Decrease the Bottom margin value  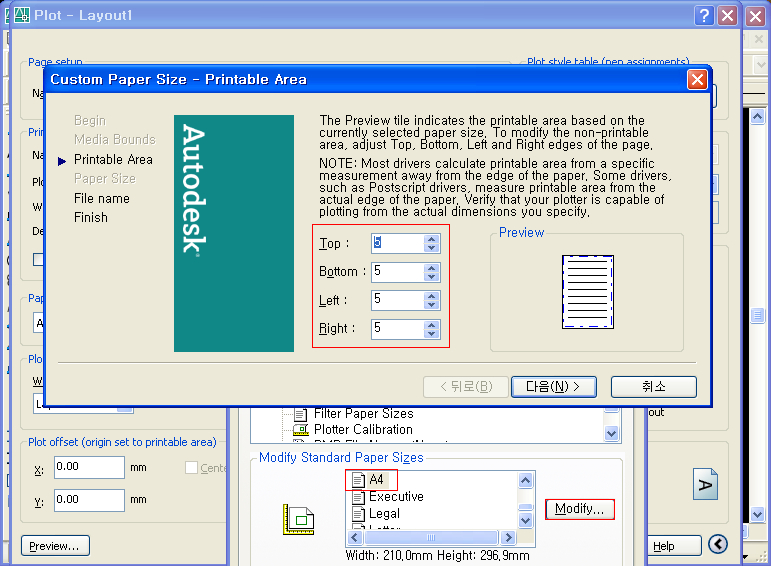432,276
